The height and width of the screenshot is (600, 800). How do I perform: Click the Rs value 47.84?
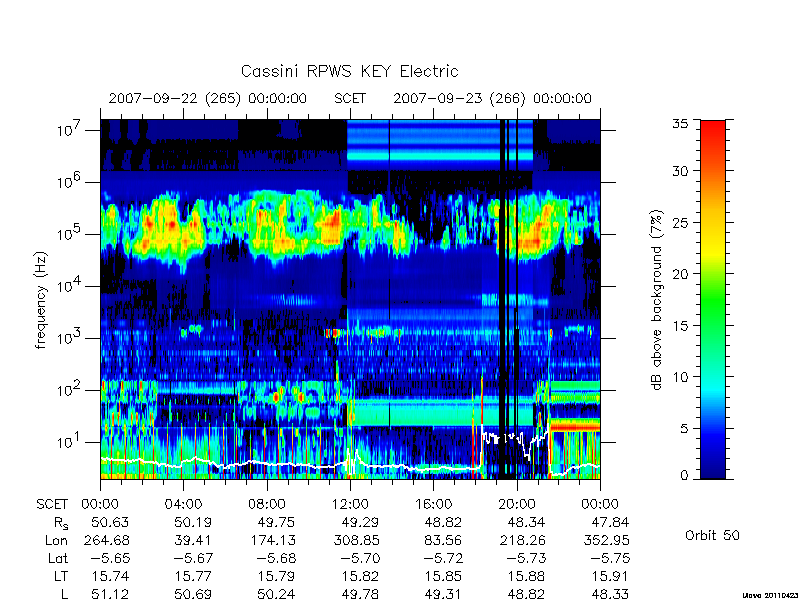609,522
